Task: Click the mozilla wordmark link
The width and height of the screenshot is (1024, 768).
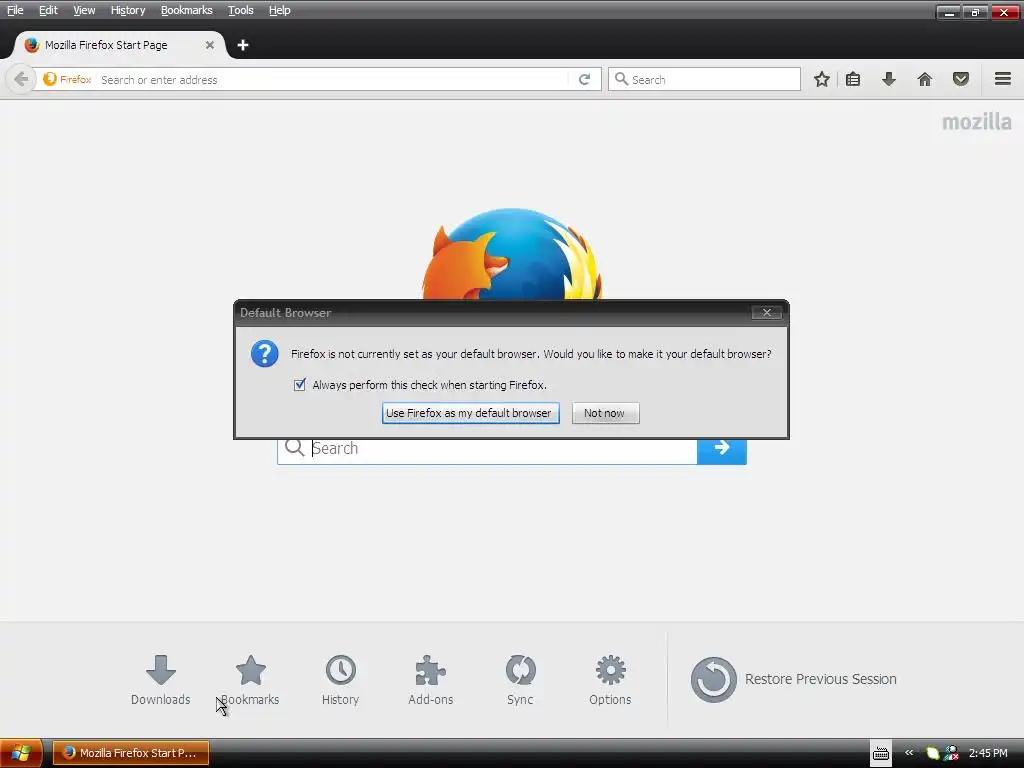Action: [976, 122]
